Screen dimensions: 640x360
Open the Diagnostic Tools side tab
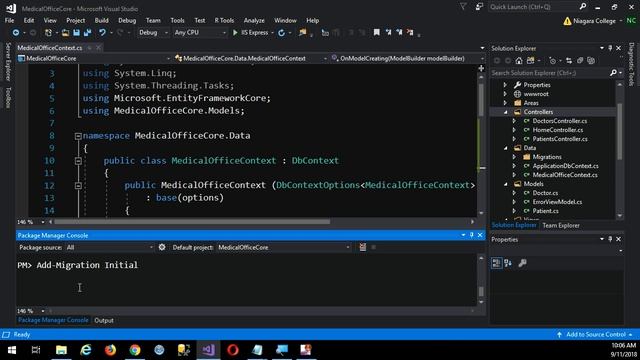631,64
